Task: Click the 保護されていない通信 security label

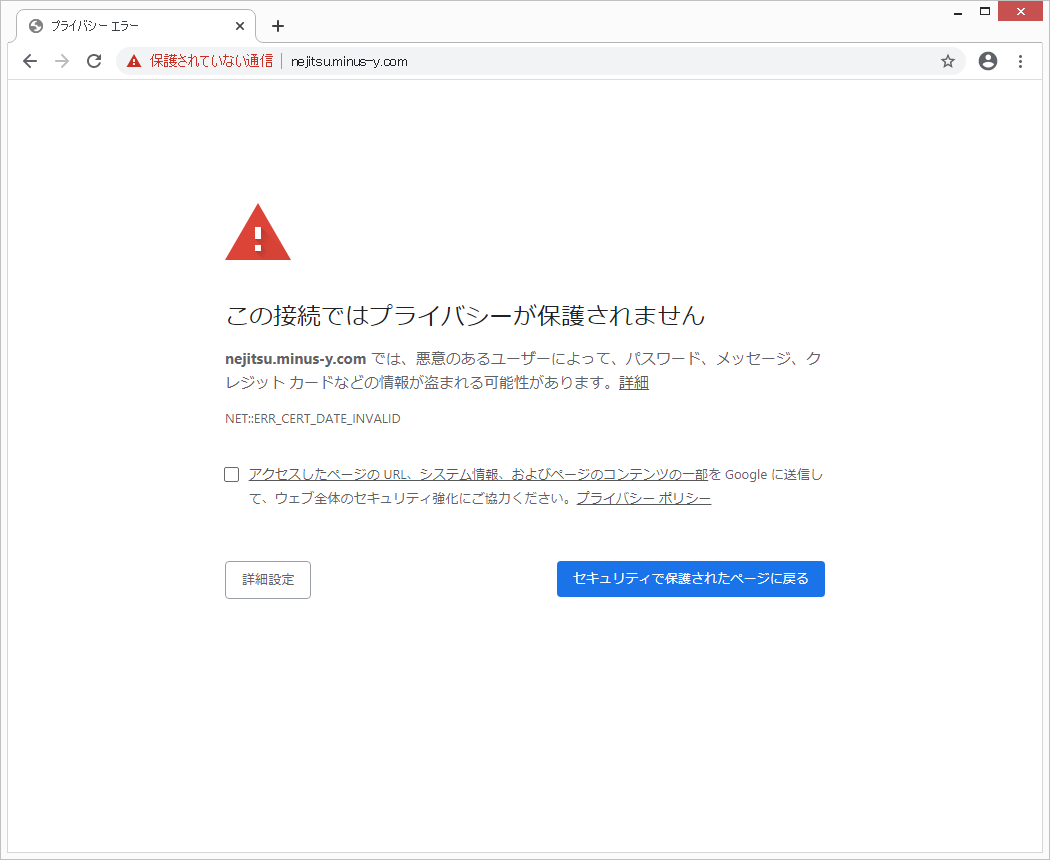Action: point(211,61)
